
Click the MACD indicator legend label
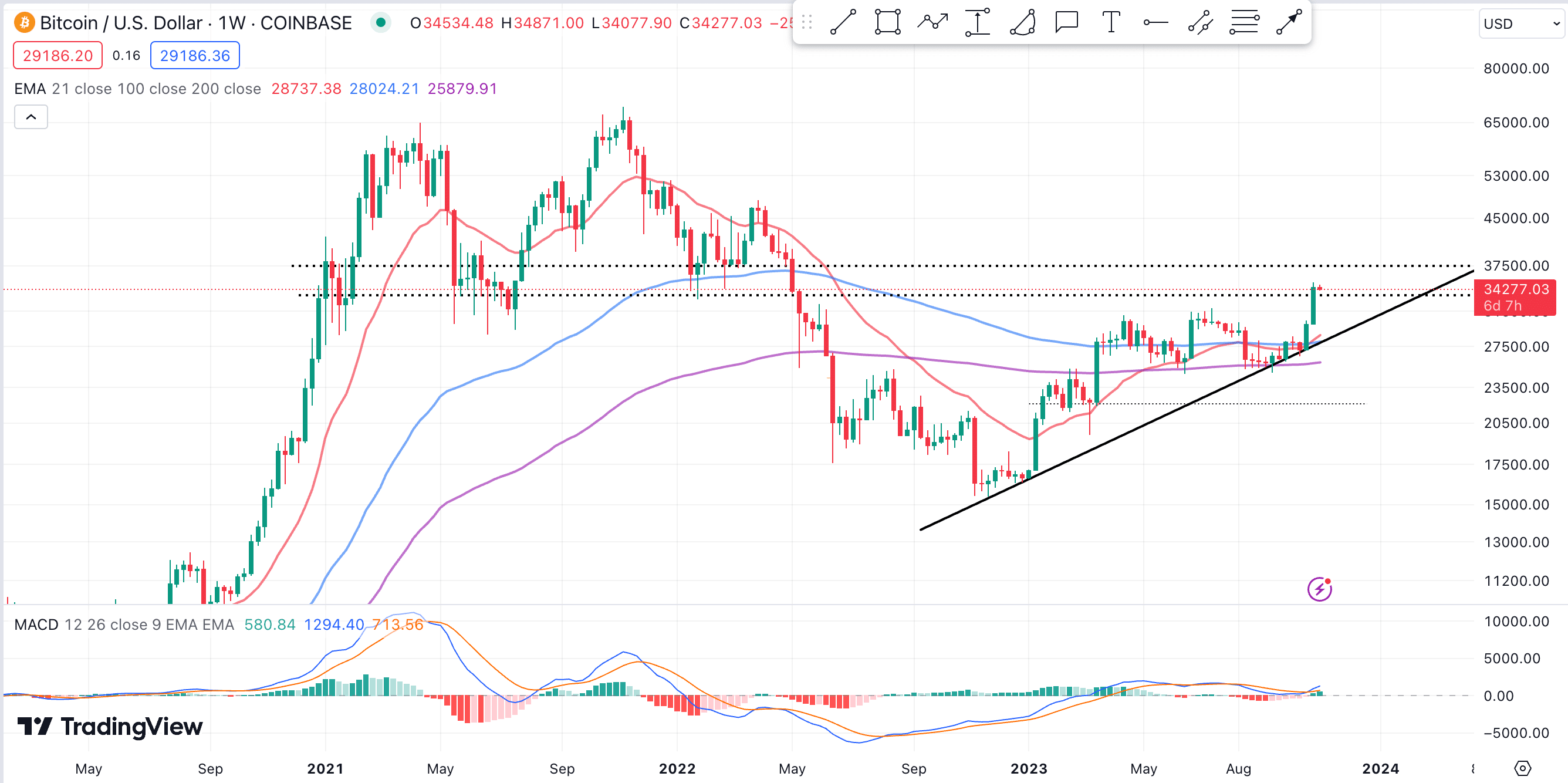36,625
